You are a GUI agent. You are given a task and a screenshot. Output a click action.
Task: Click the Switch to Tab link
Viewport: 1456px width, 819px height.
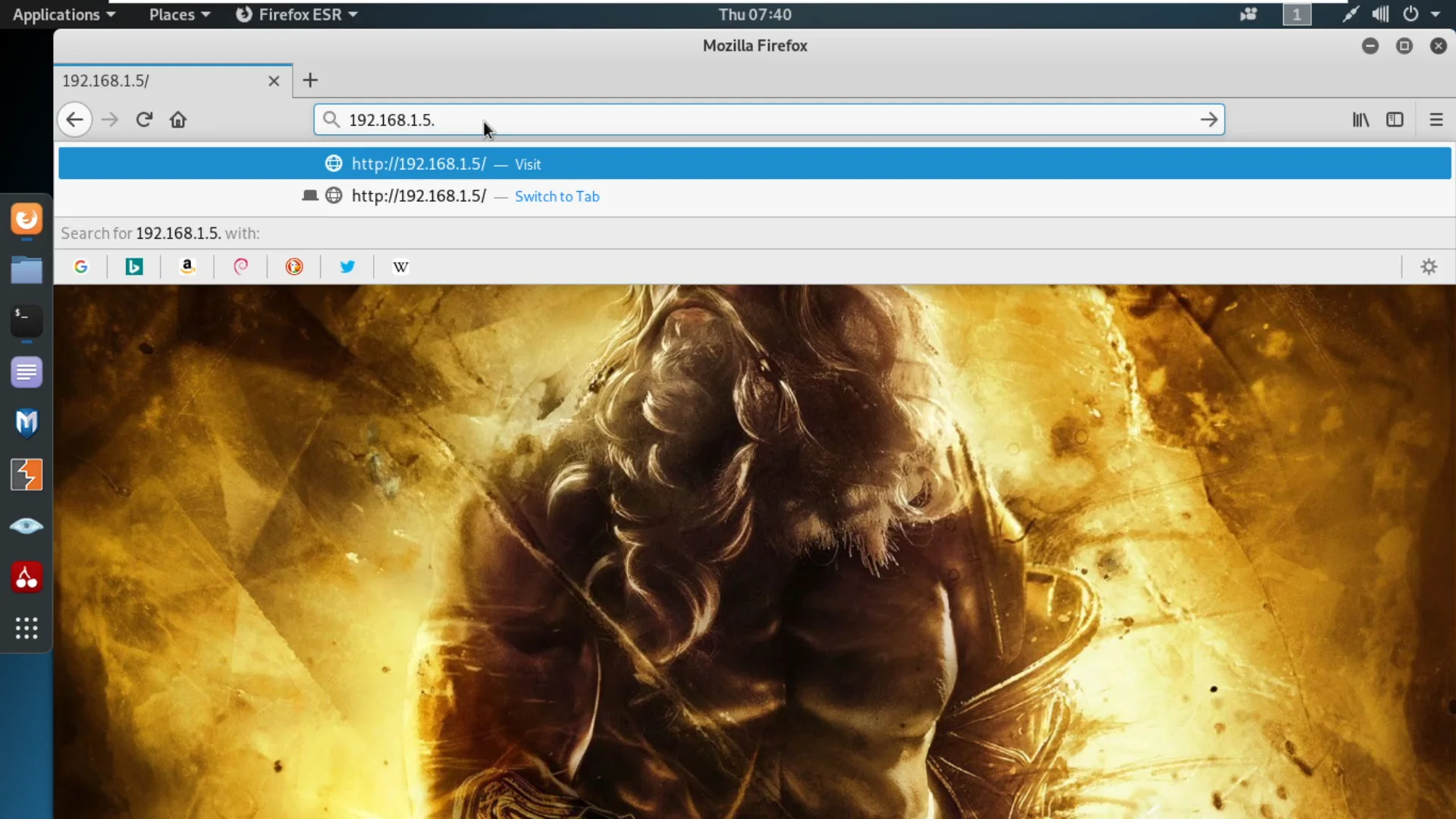pyautogui.click(x=557, y=196)
